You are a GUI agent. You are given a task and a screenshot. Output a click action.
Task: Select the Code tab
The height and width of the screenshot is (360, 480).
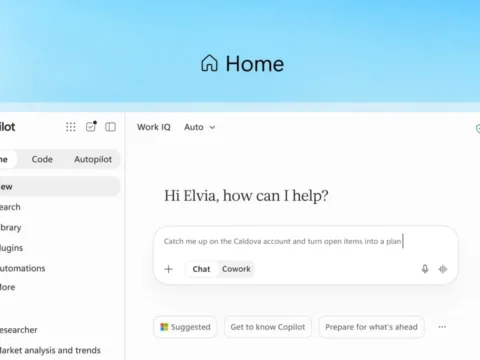(x=42, y=159)
